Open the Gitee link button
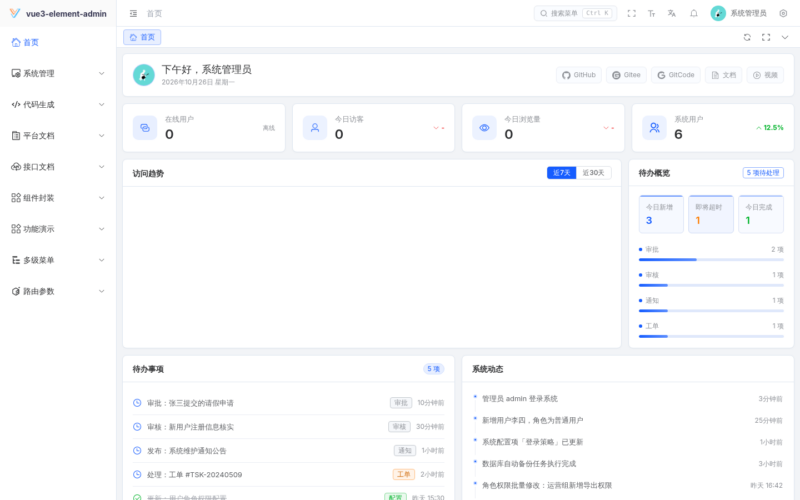The height and width of the screenshot is (500, 800). [x=627, y=75]
